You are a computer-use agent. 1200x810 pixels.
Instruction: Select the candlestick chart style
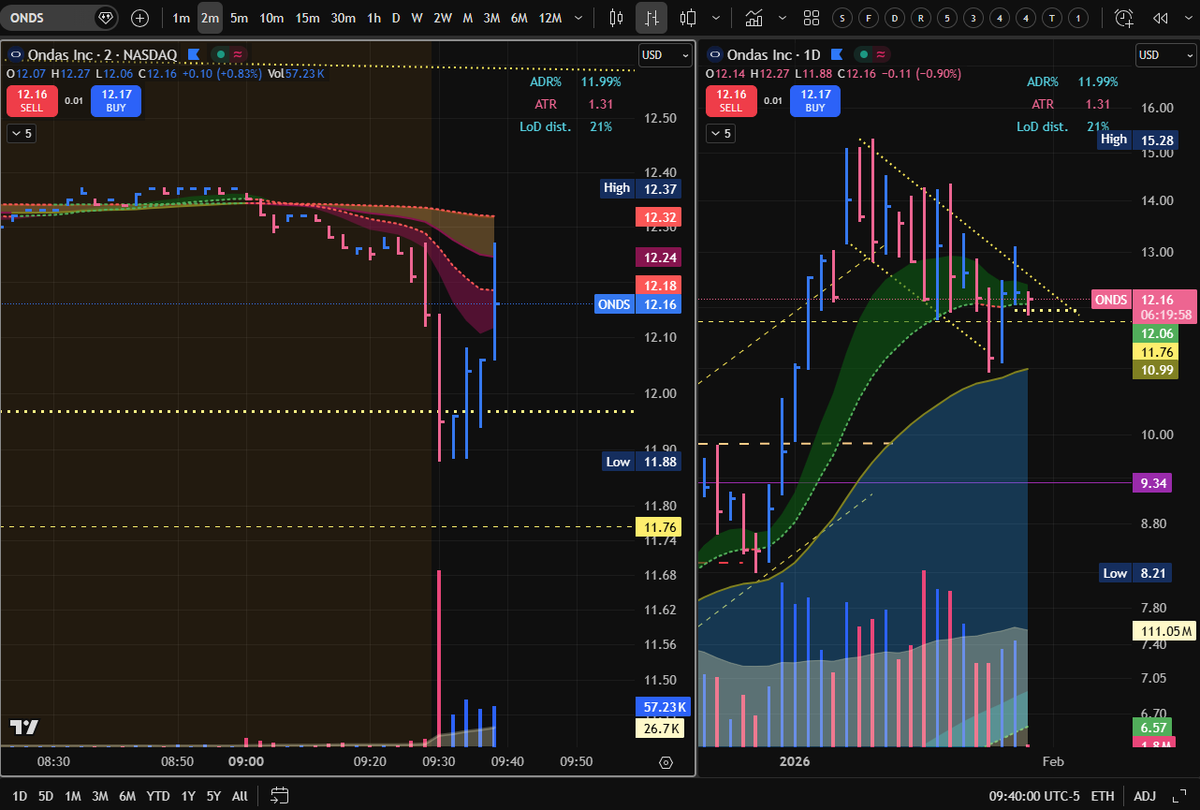pyautogui.click(x=616, y=18)
